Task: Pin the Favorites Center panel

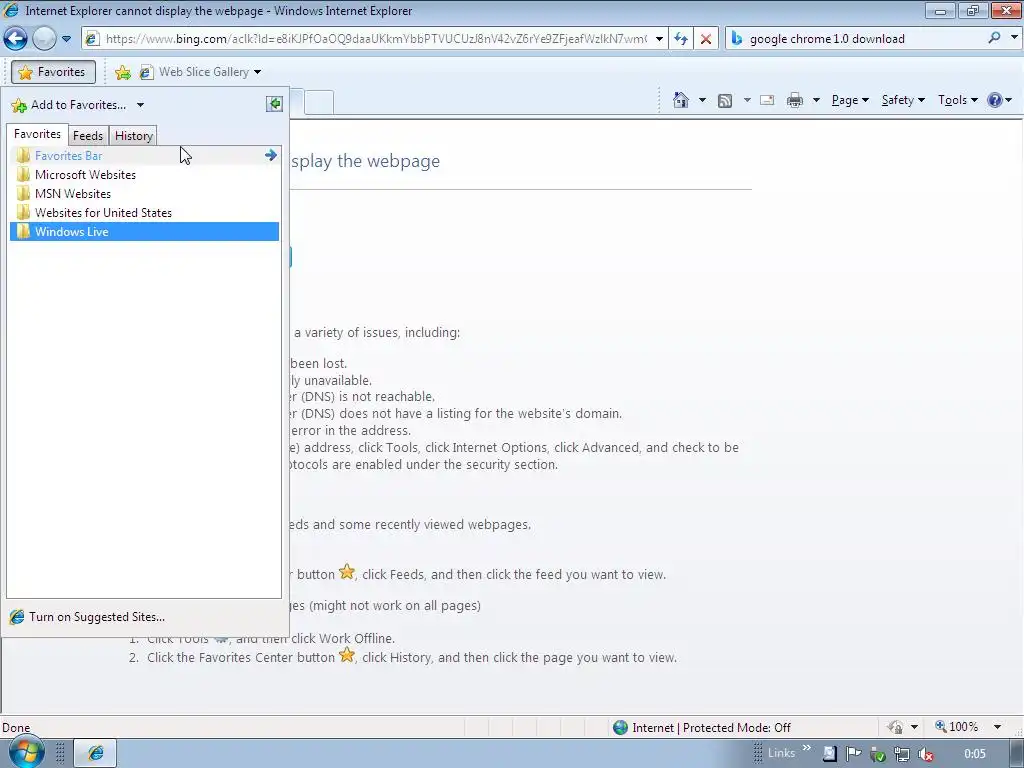Action: [274, 103]
